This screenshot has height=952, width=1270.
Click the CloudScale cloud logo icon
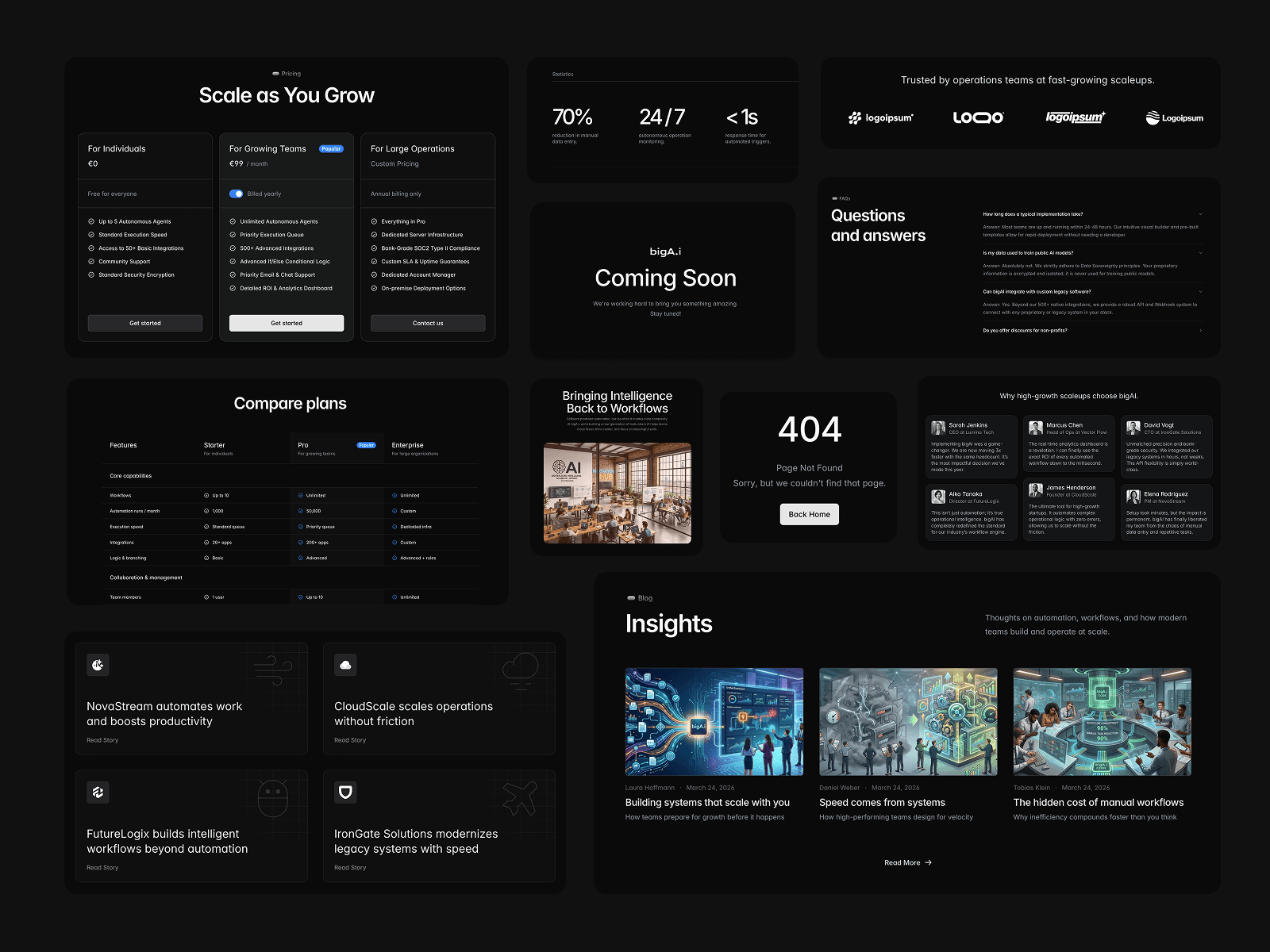(x=345, y=665)
